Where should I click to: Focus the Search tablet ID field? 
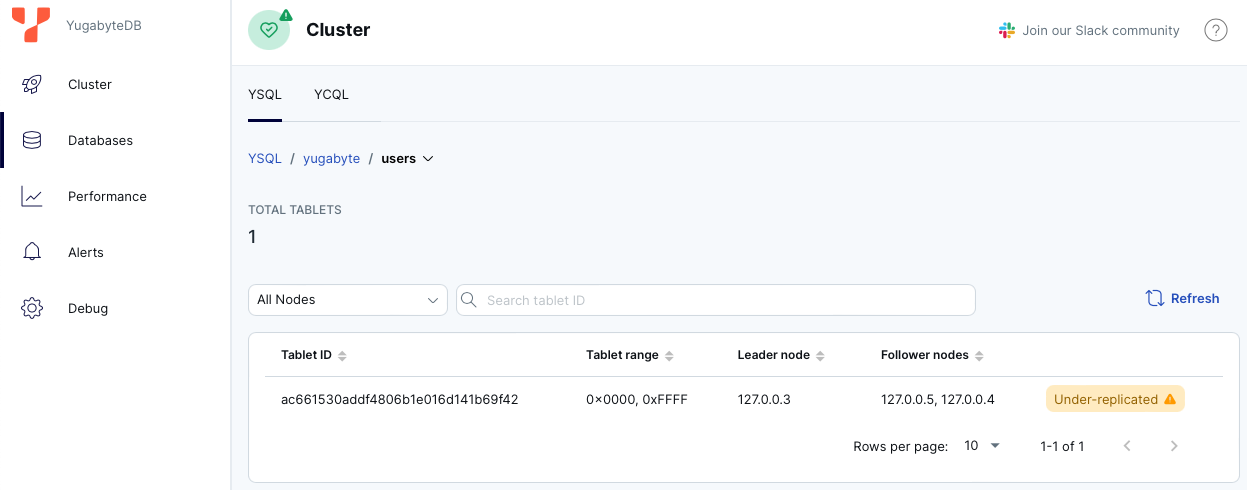(x=725, y=300)
